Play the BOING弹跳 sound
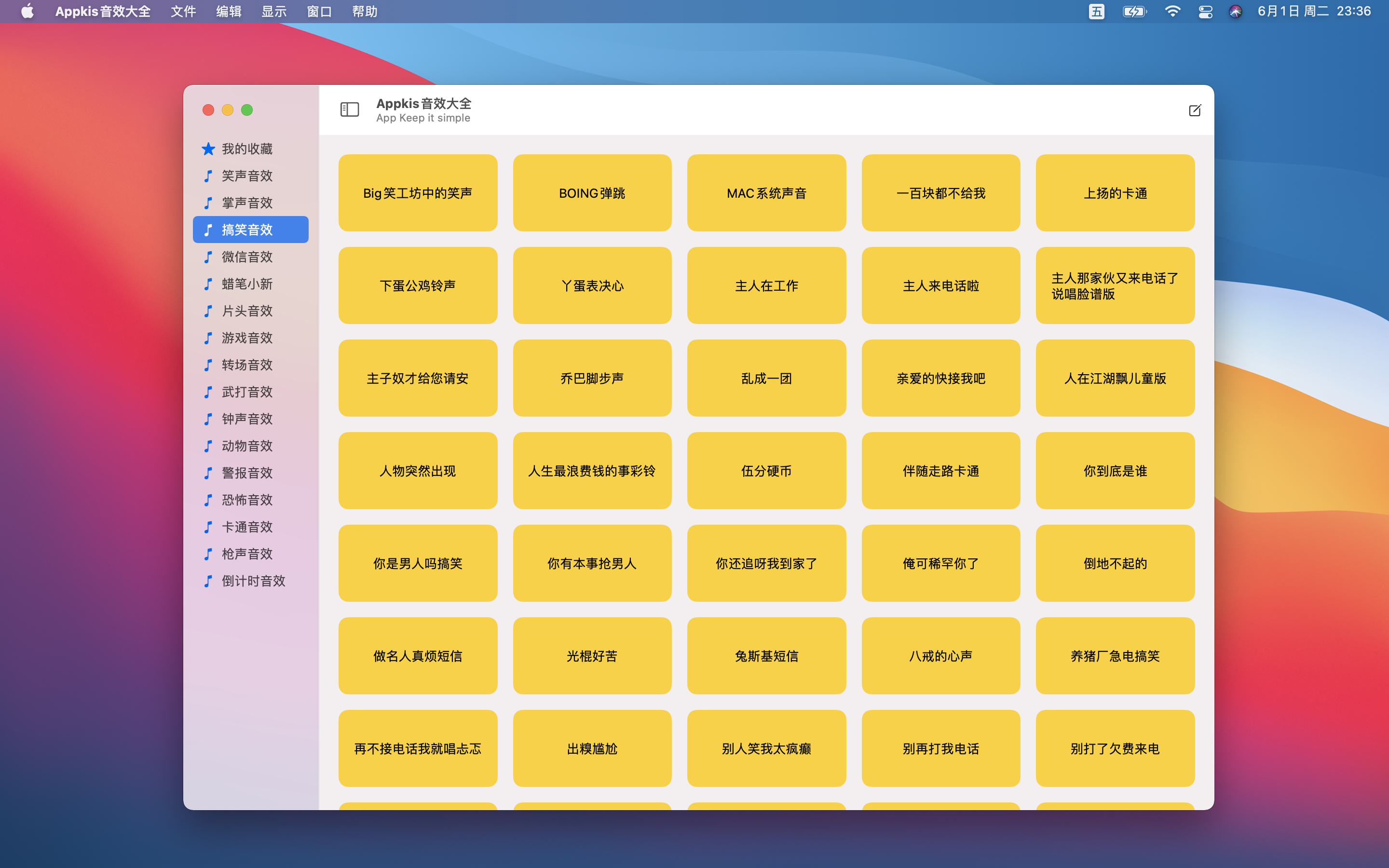 (x=592, y=193)
